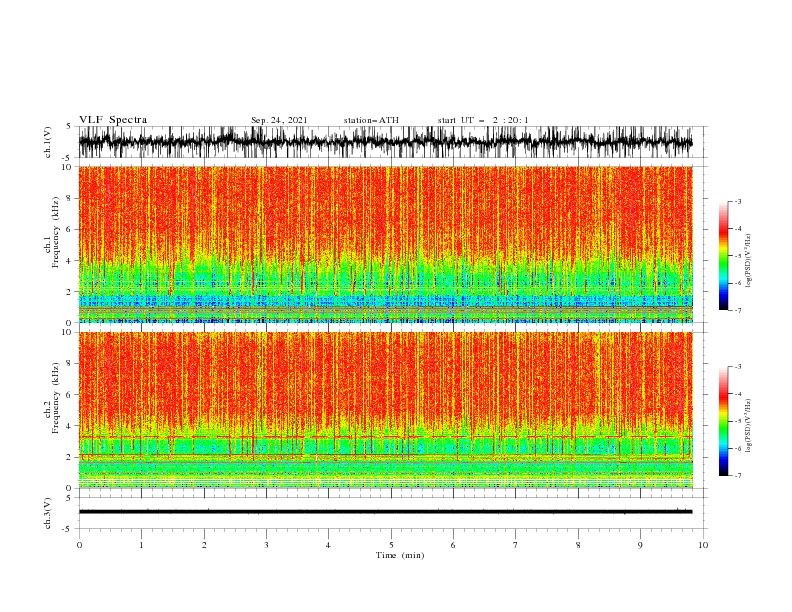
Task: Click the date "Sep. 24, 2021"
Action: (x=279, y=120)
